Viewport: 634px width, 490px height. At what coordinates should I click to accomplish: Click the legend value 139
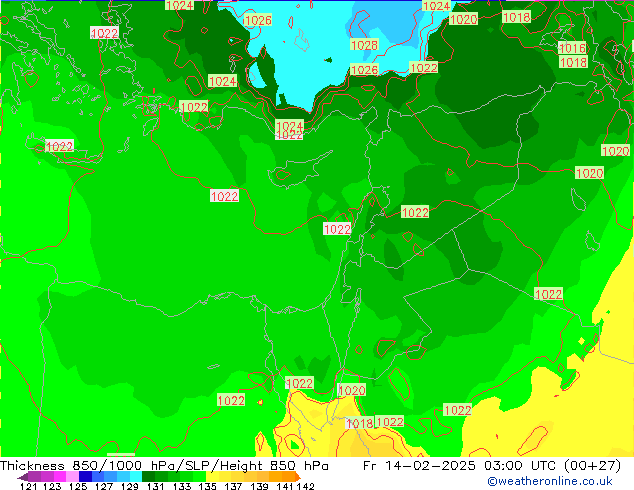coord(259,486)
